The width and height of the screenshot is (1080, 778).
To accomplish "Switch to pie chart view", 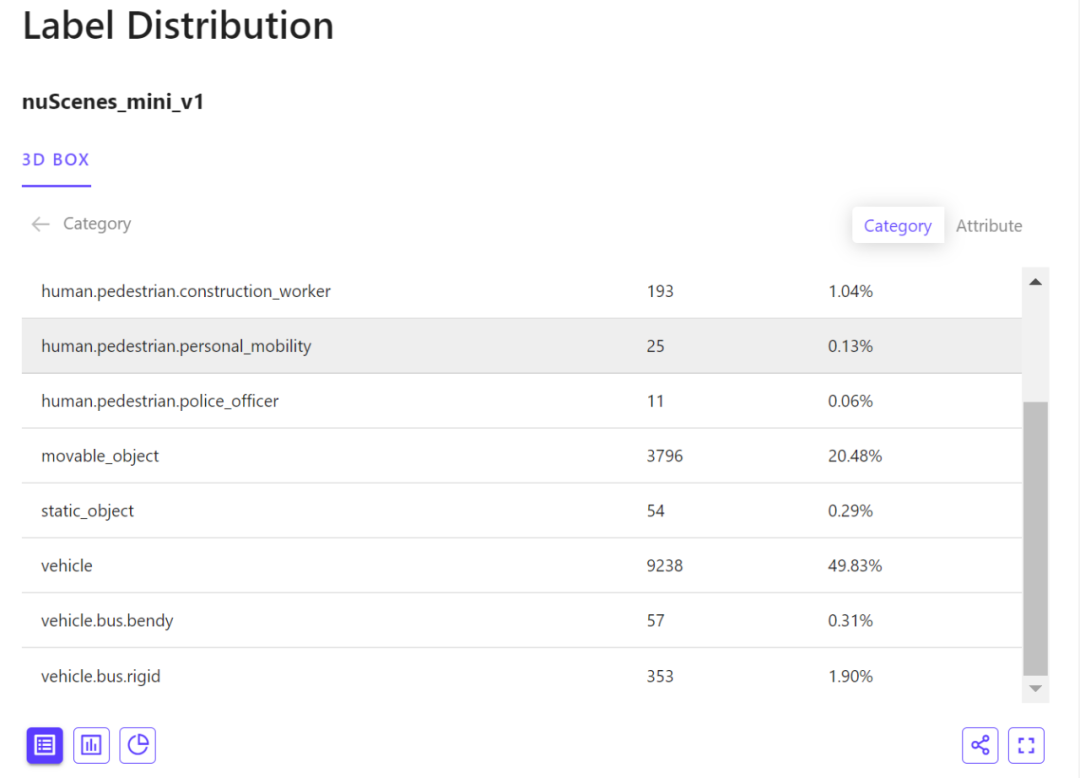I will coord(138,745).
